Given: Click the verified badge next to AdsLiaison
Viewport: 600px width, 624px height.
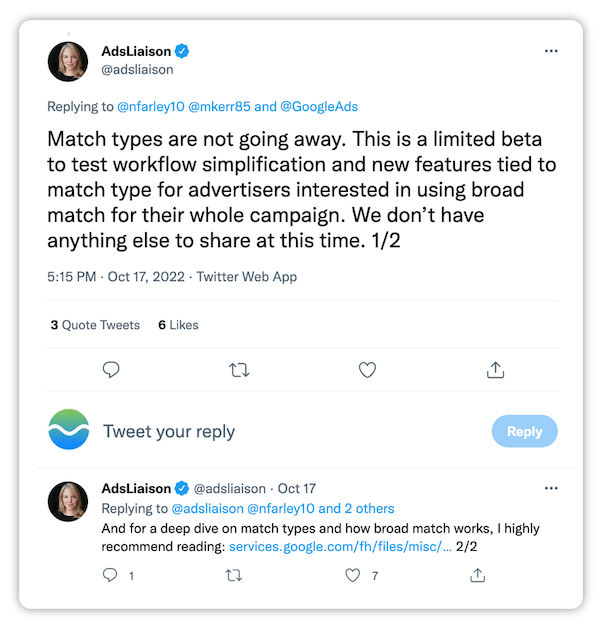Looking at the screenshot, I should point(183,51).
